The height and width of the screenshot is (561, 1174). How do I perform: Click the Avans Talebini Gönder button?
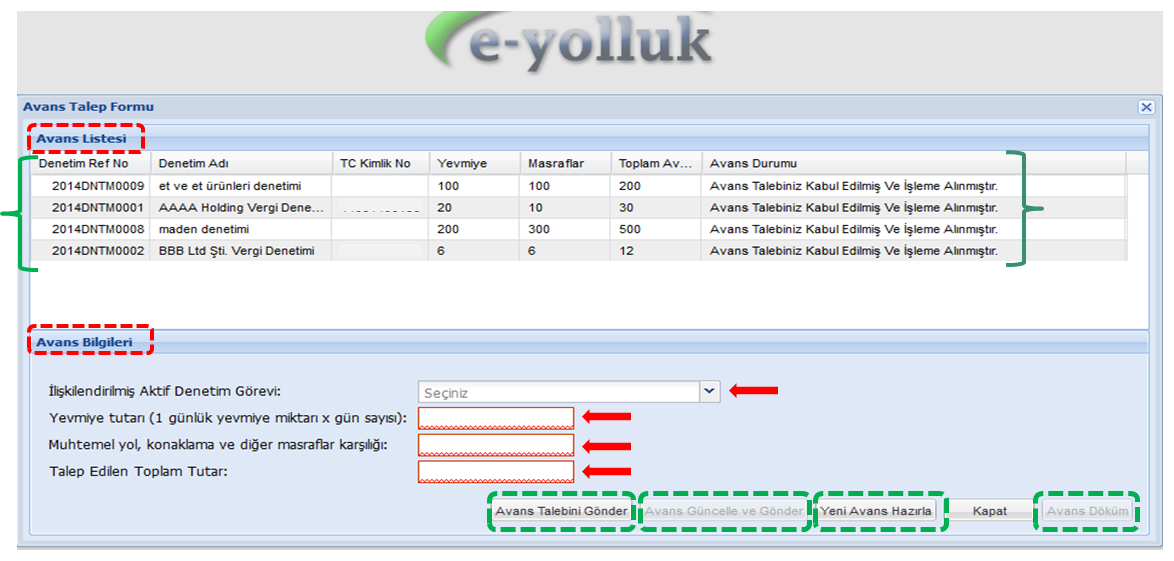point(562,512)
